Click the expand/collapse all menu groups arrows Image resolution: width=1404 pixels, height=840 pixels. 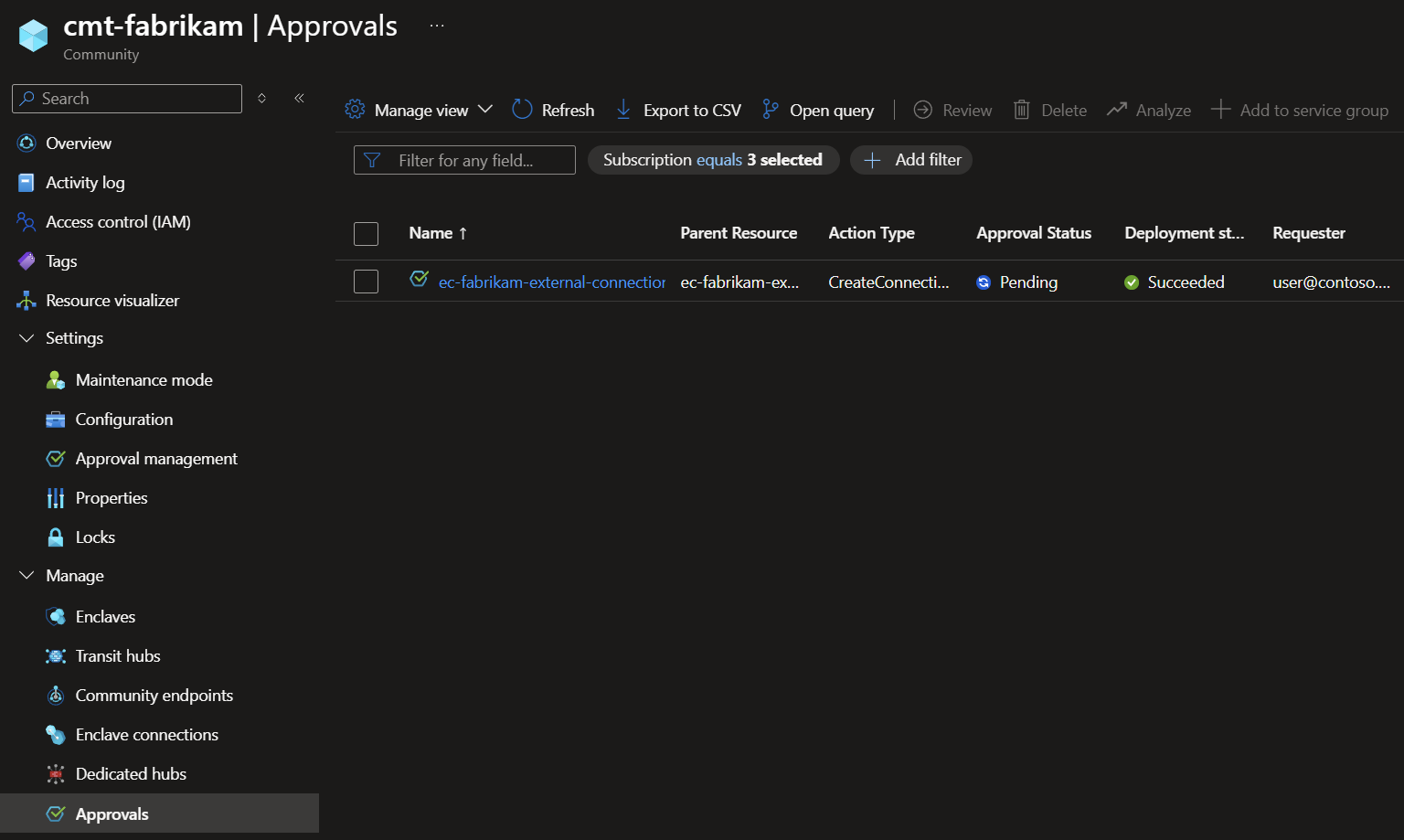click(261, 98)
